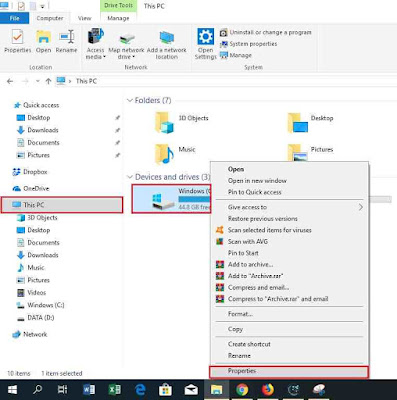The height and width of the screenshot is (400, 397).
Task: Collapse the Folders (7) section
Action: coord(130,100)
